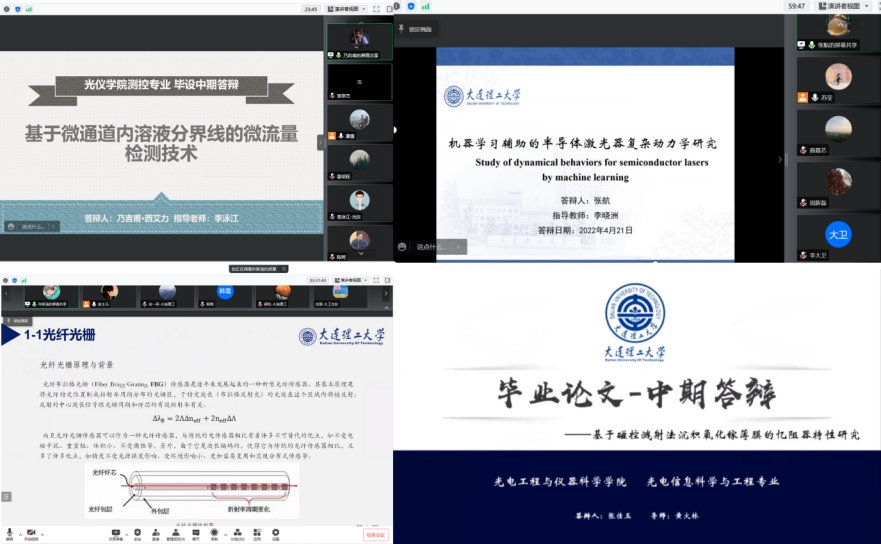Screen dimensions: 881x544
Task: Click the green signal icon in bottom-left meeting
Action: tap(24, 280)
